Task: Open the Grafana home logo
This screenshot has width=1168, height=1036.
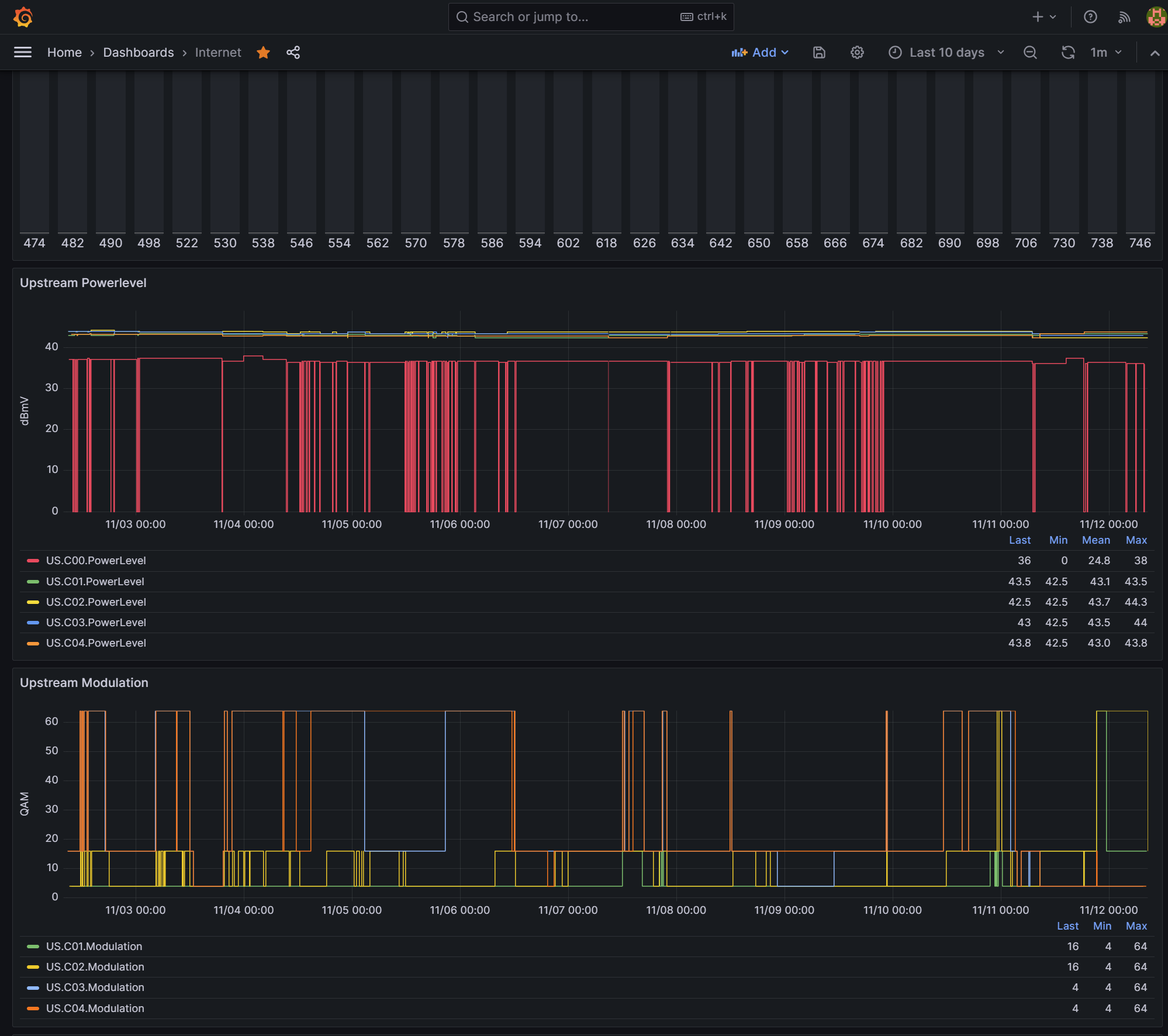Action: click(x=23, y=17)
